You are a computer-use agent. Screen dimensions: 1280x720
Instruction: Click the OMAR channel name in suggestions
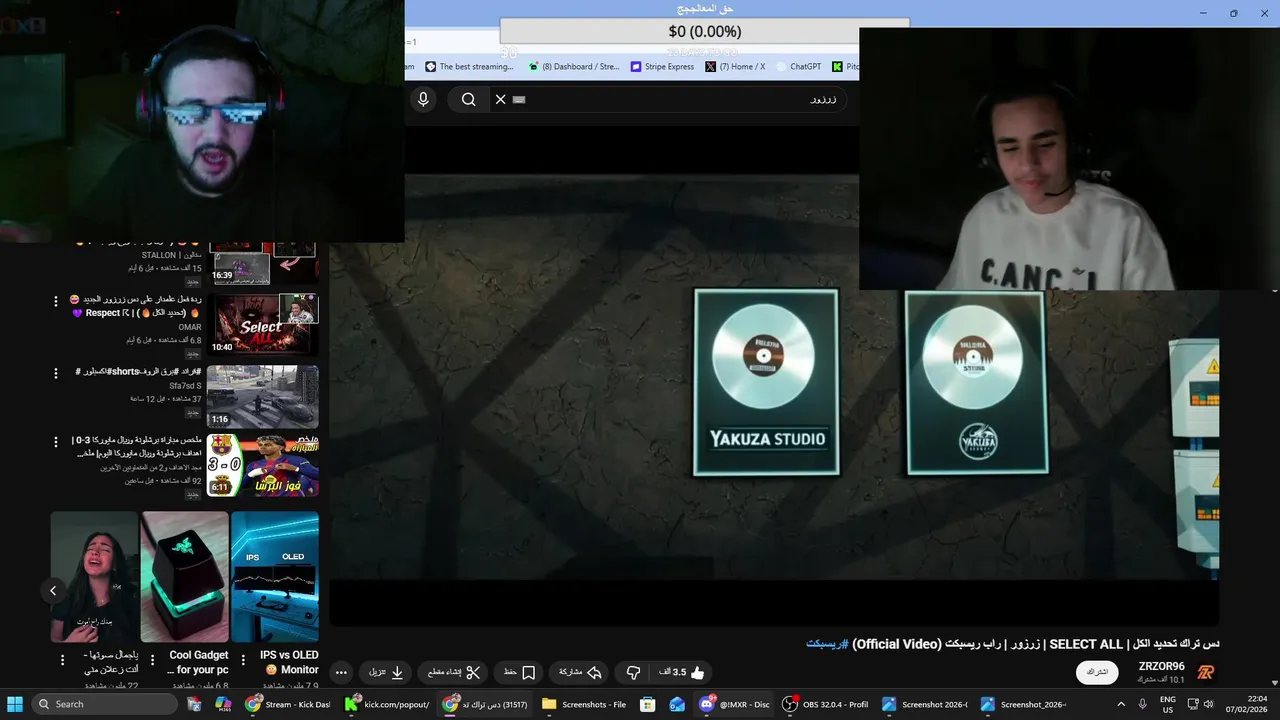click(190, 327)
